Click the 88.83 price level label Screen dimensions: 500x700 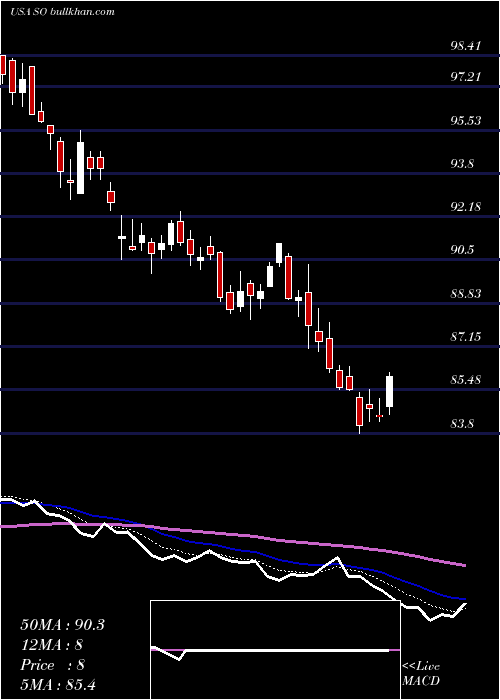(466, 294)
